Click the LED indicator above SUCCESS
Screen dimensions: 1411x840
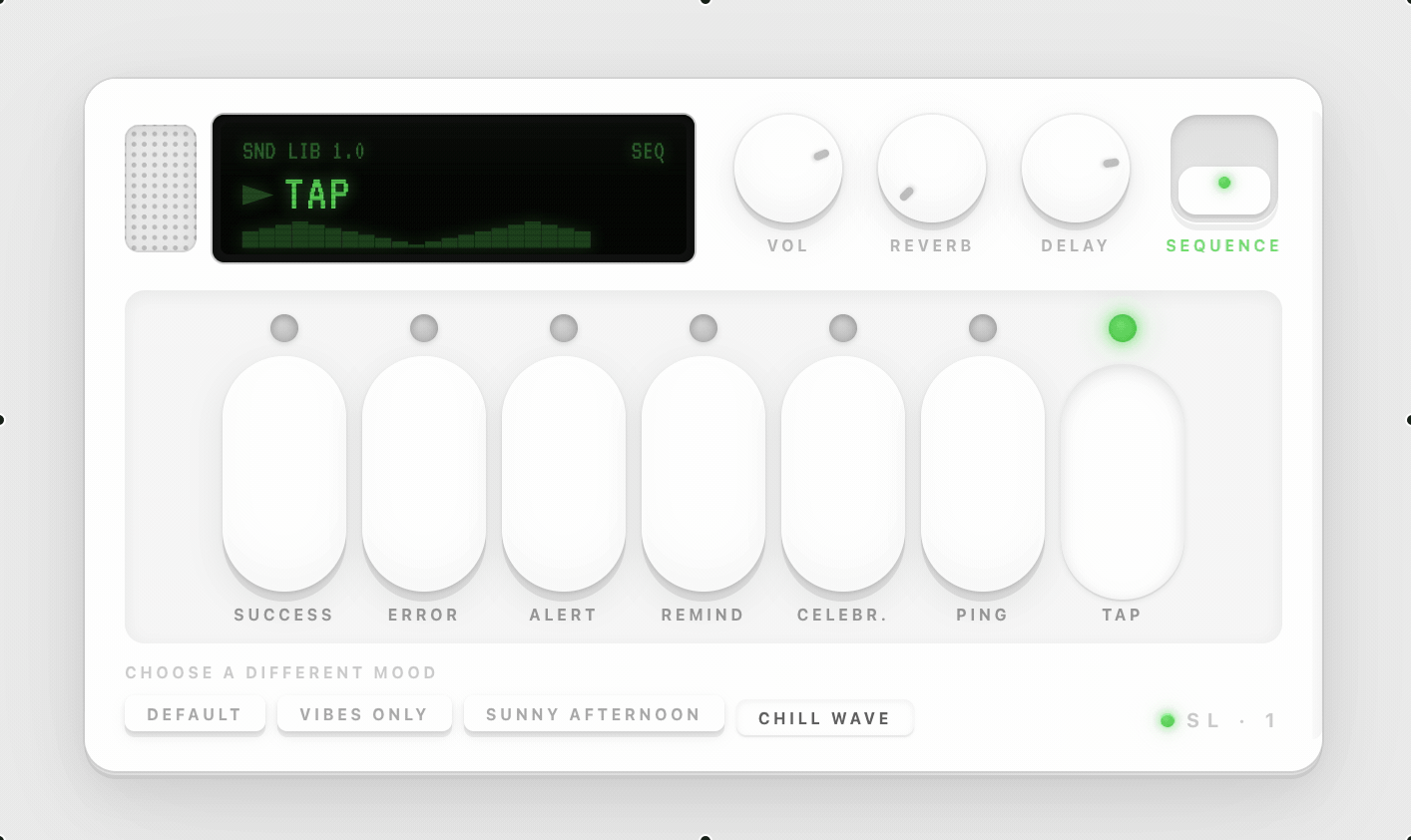(284, 328)
